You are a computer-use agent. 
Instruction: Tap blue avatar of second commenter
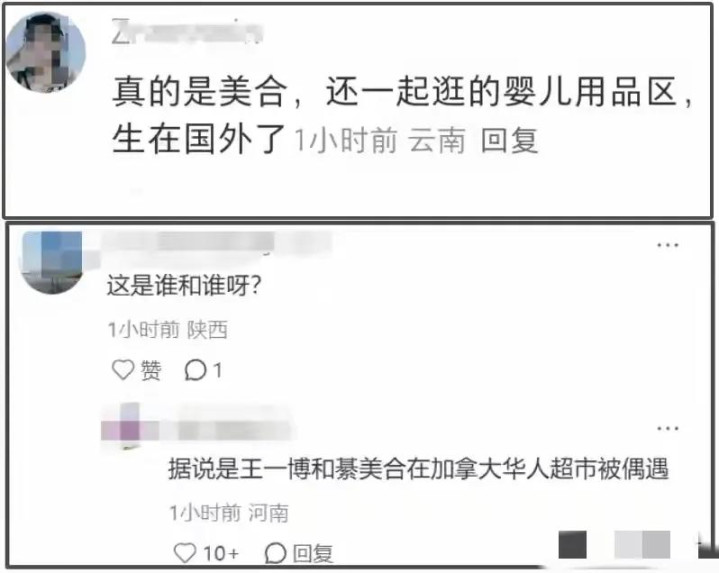(51, 261)
